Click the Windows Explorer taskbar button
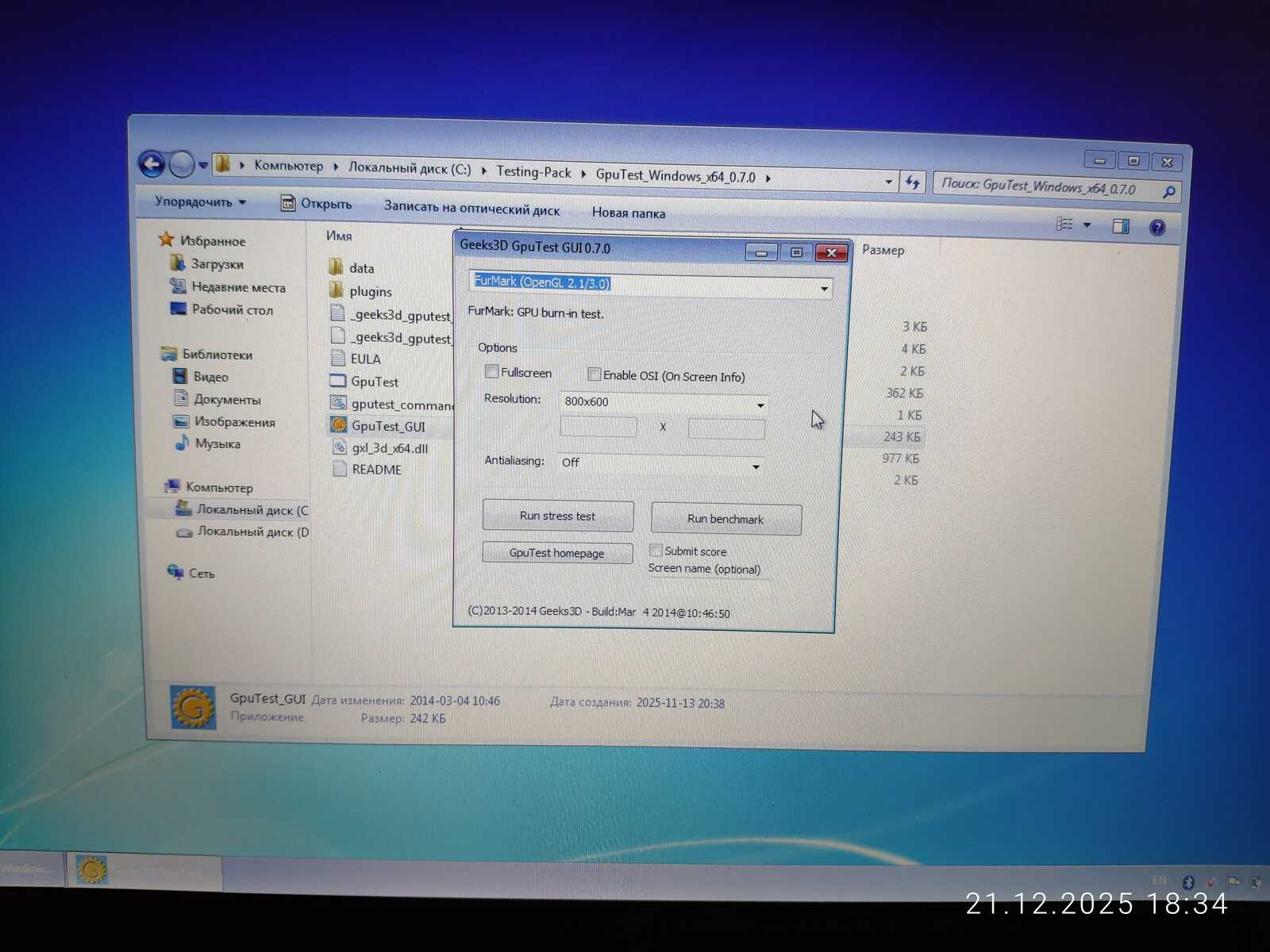This screenshot has height=952, width=1270. point(30,869)
